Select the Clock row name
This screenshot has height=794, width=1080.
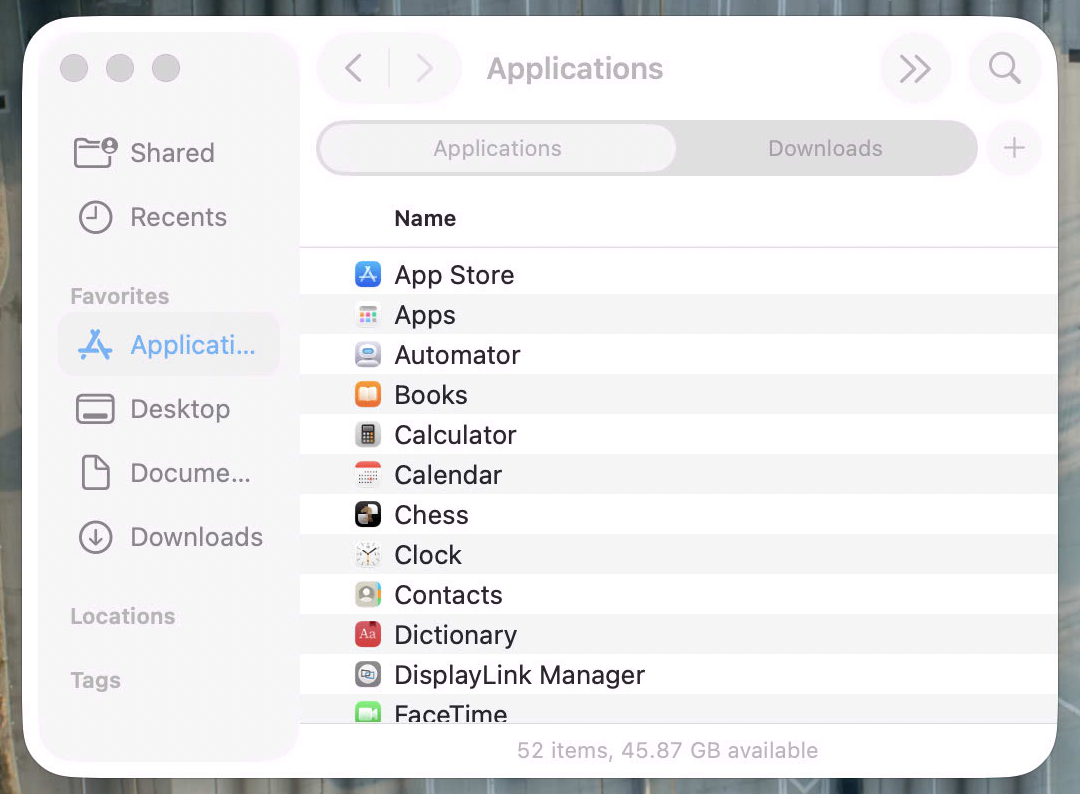pyautogui.click(x=428, y=555)
